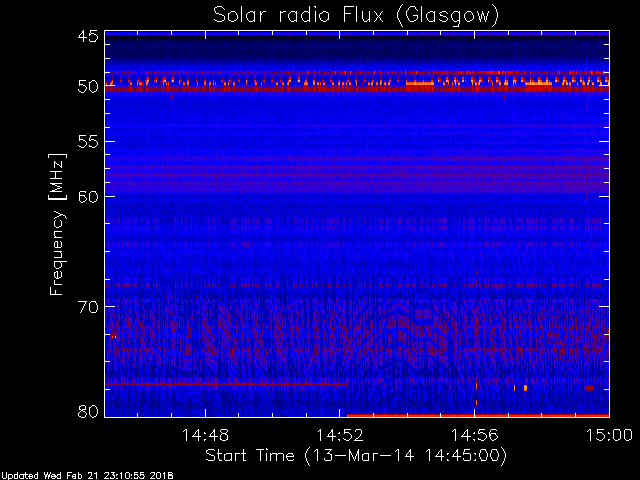Click the '55' frequency axis label
This screenshot has width=640, height=480.
click(x=88, y=142)
